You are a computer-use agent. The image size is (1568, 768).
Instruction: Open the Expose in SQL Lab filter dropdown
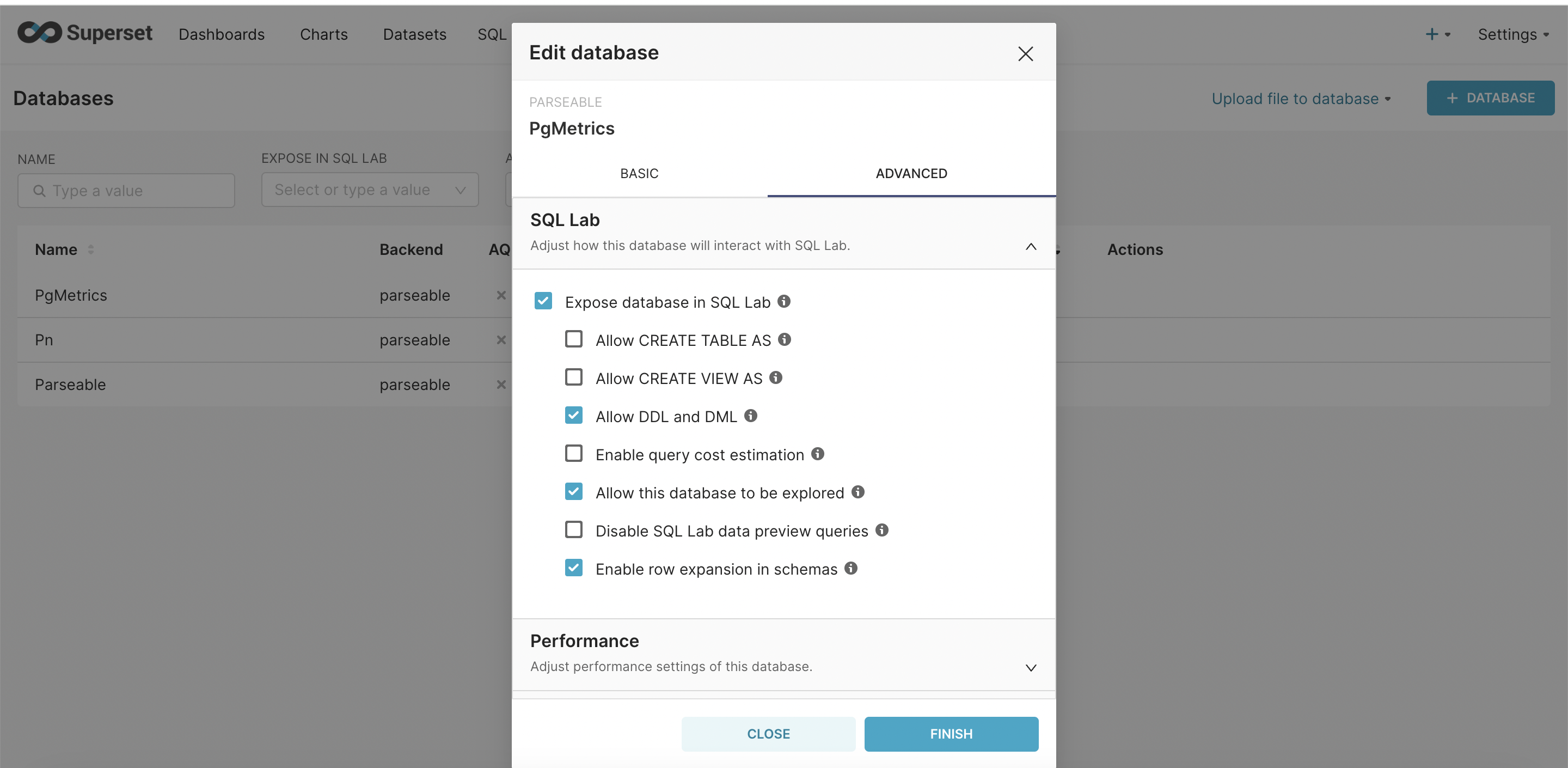[x=370, y=190]
